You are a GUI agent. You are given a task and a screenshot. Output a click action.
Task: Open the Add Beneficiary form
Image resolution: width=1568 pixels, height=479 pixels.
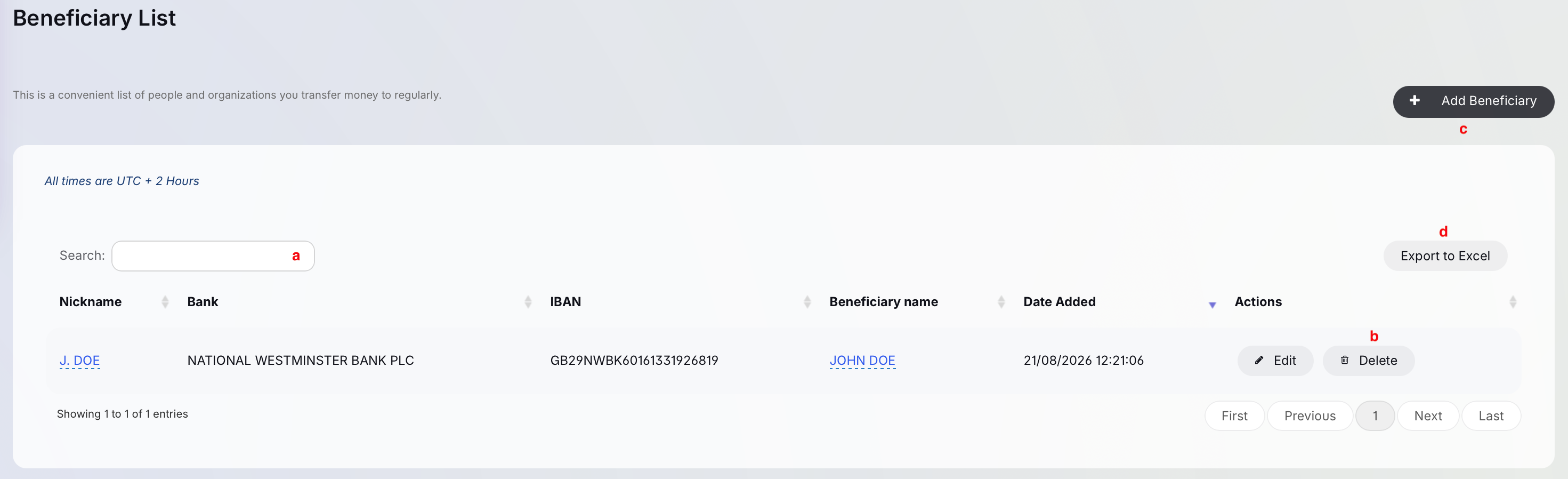1473,101
